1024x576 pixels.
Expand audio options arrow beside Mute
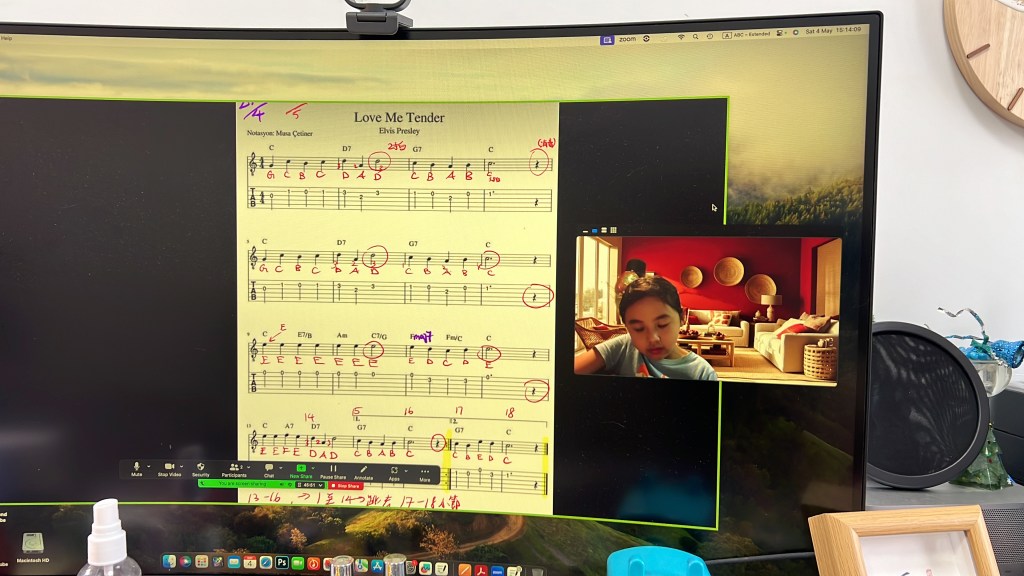149,466
